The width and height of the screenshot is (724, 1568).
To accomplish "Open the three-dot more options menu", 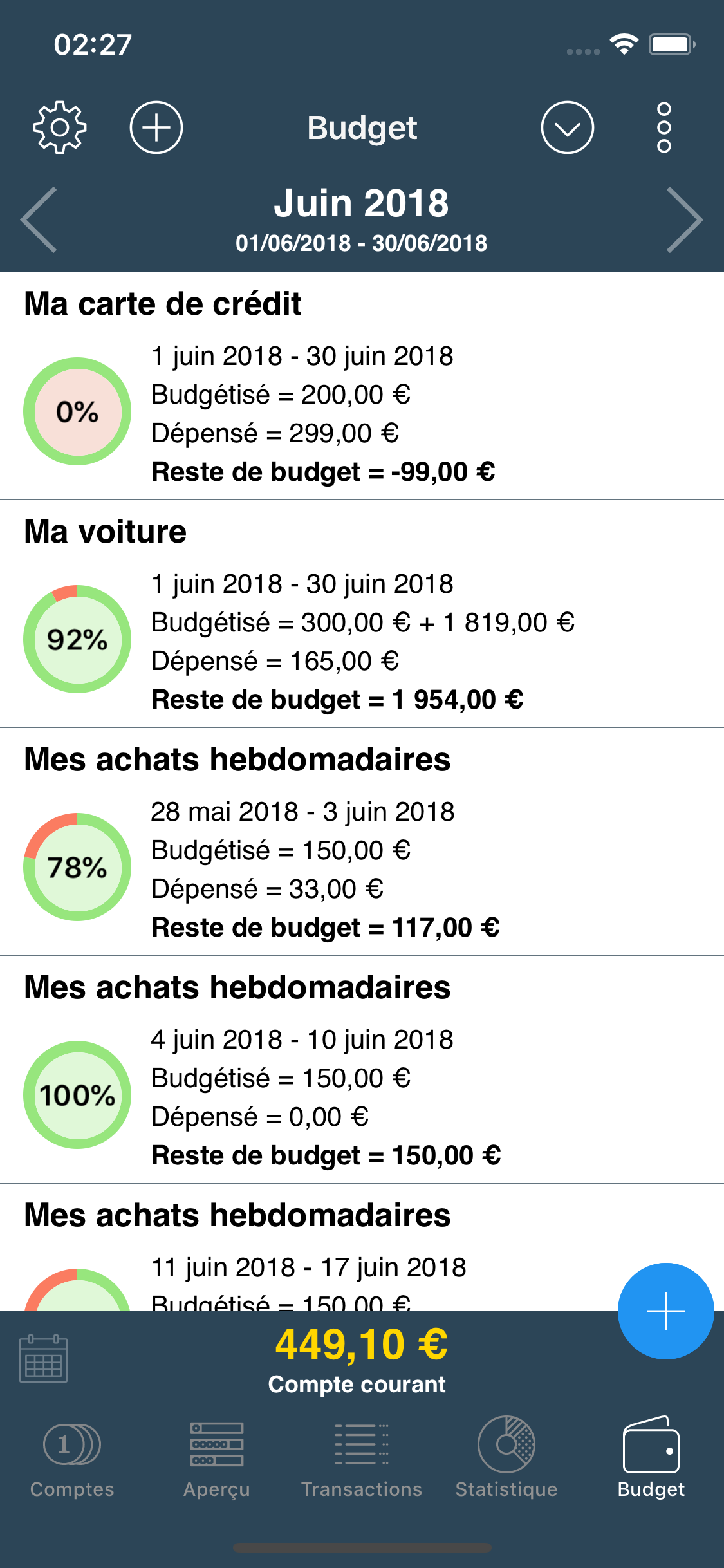I will pos(664,127).
